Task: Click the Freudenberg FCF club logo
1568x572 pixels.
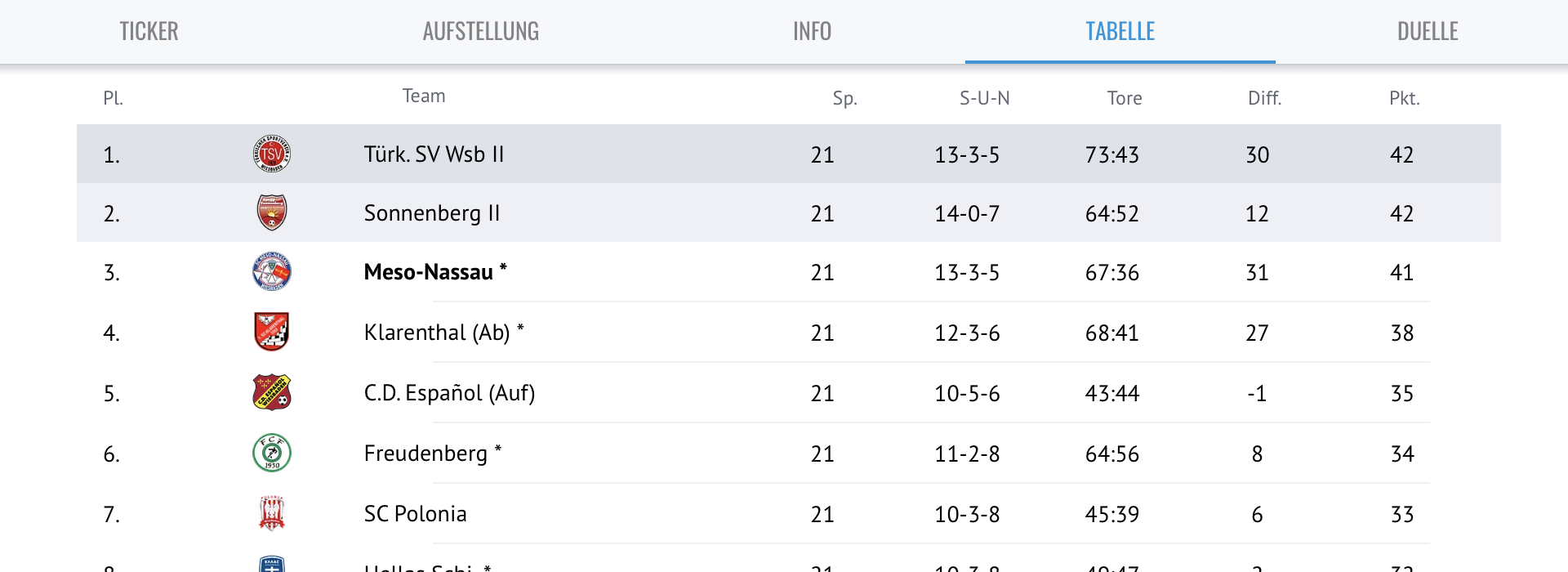Action: [x=273, y=453]
